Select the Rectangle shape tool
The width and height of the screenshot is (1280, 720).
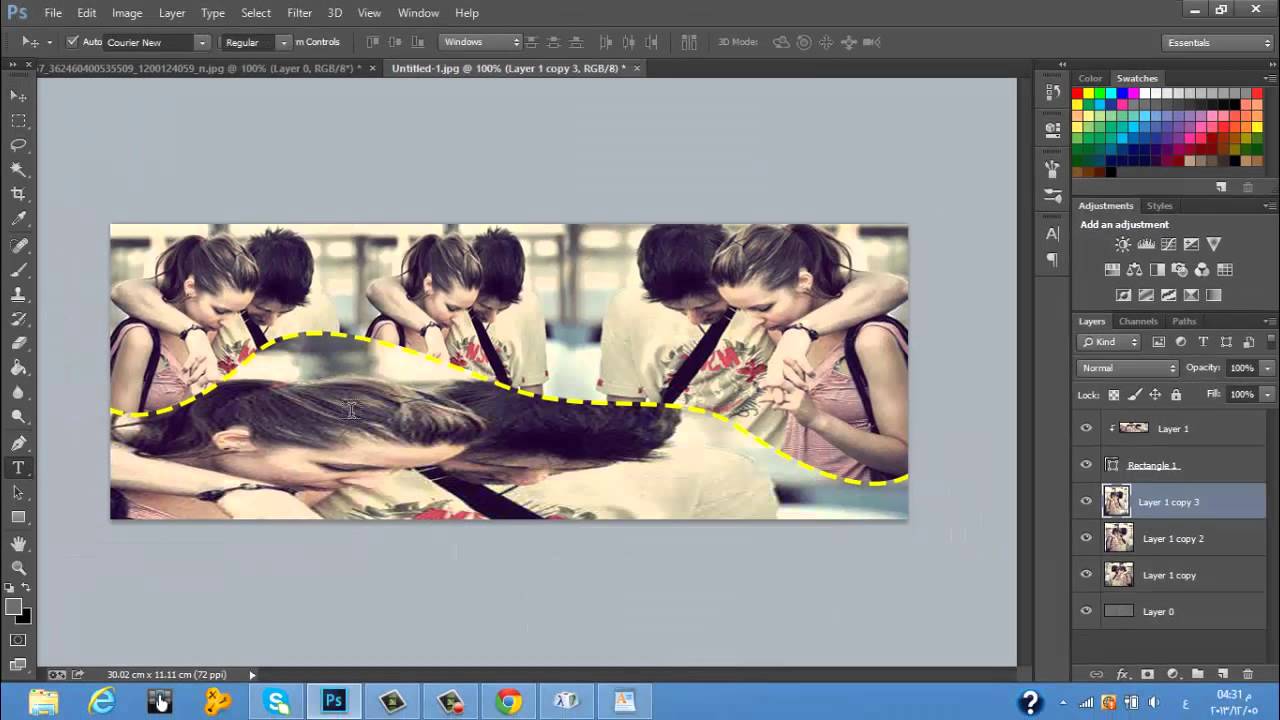tap(18, 517)
